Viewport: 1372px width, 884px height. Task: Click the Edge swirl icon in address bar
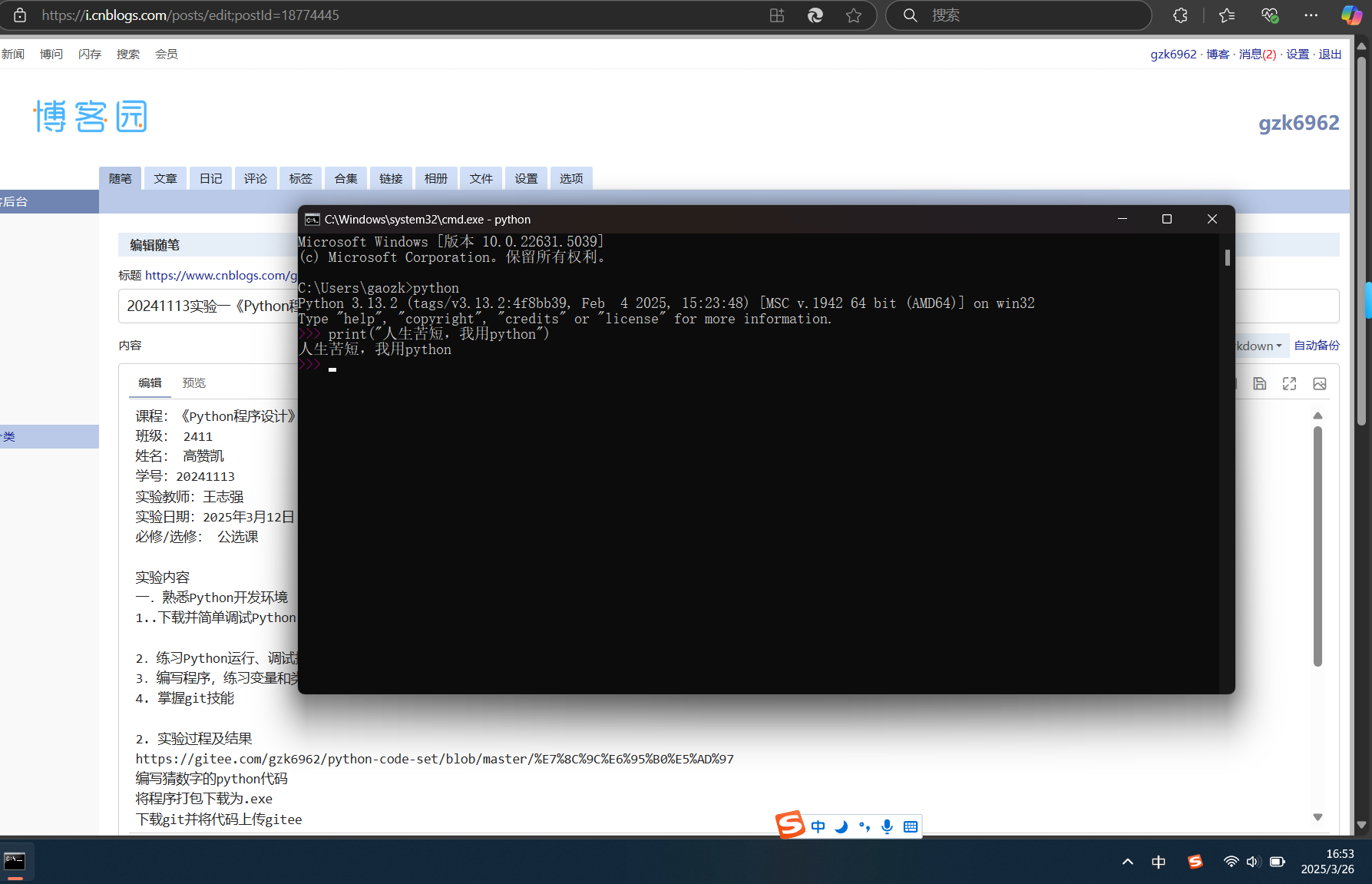[815, 15]
